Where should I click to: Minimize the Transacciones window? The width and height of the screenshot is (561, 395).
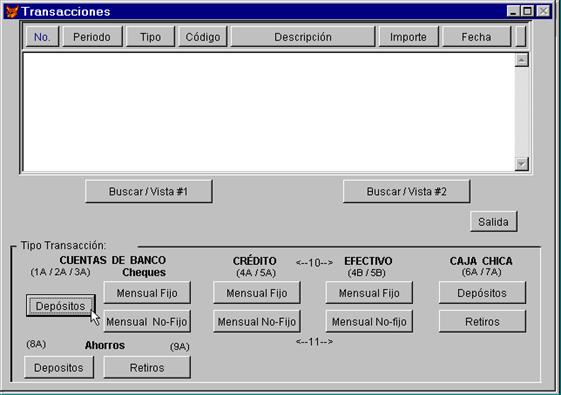point(513,11)
